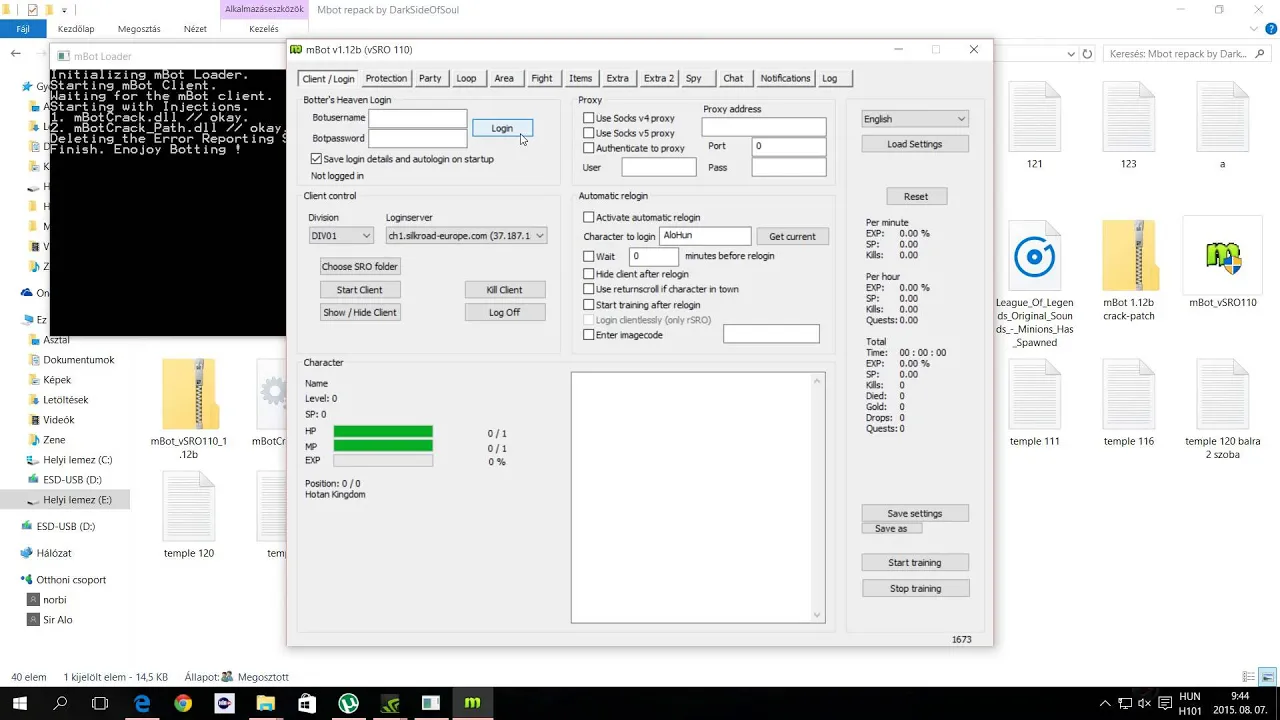1280x720 pixels.
Task: Click the EXP progress bar
Action: (x=383, y=461)
